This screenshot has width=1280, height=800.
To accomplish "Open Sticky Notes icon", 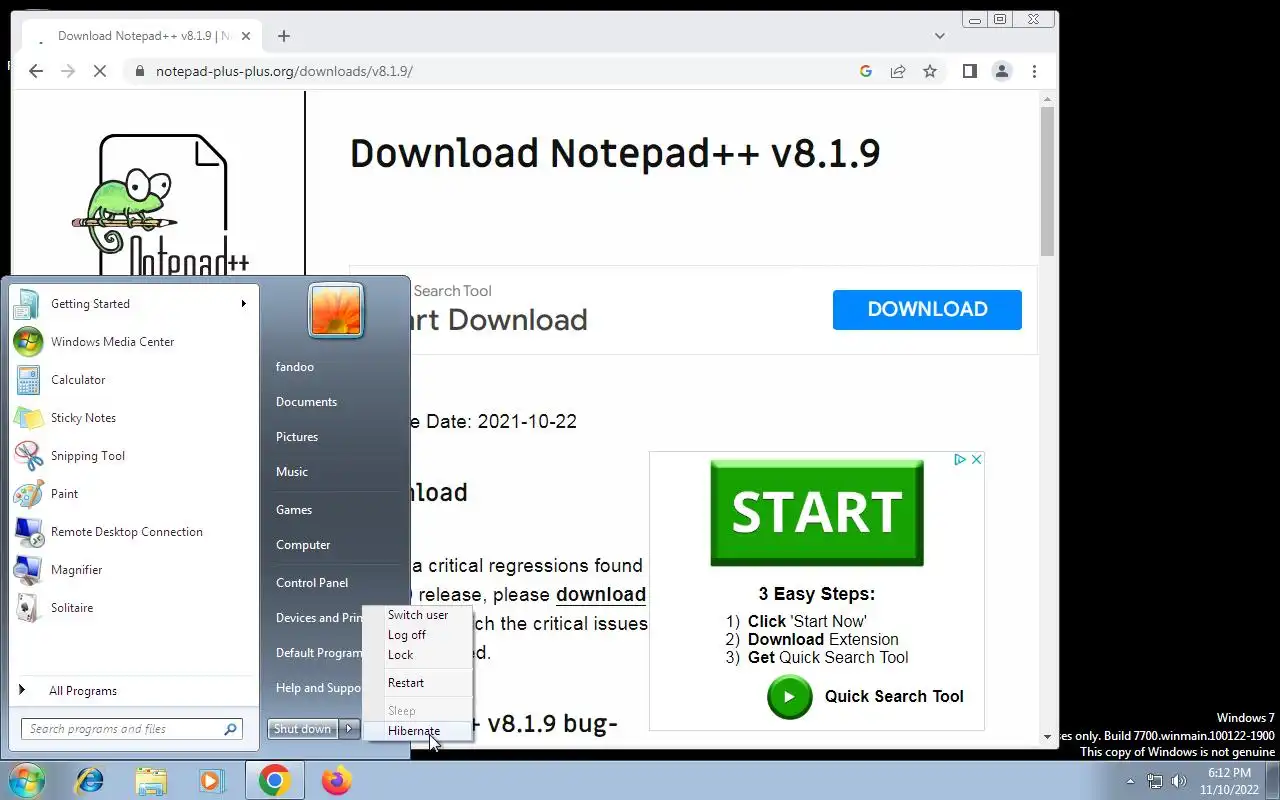I will [28, 418].
